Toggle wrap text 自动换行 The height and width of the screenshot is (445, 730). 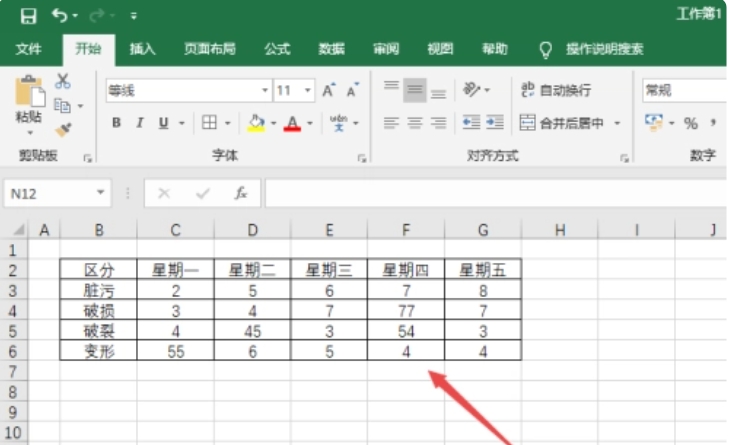pyautogui.click(x=556, y=90)
